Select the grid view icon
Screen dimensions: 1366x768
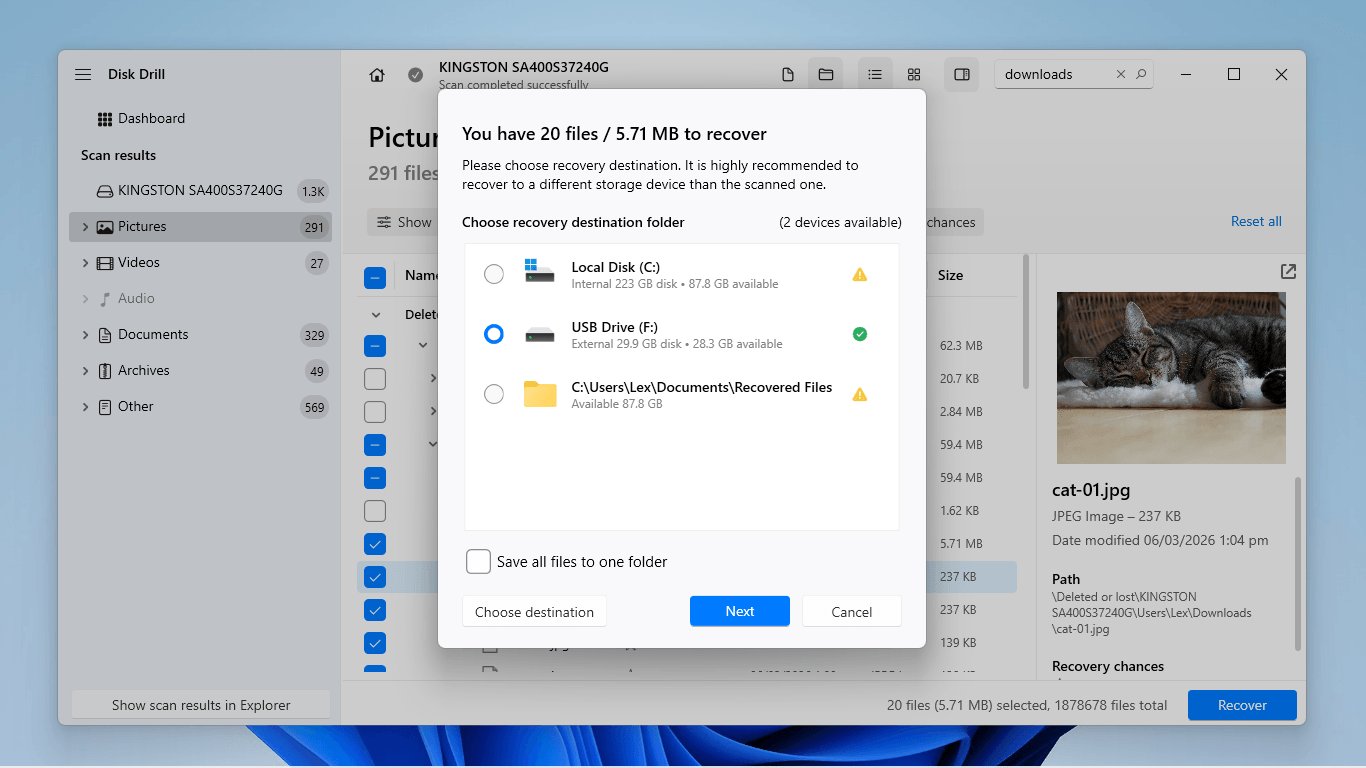tap(914, 75)
